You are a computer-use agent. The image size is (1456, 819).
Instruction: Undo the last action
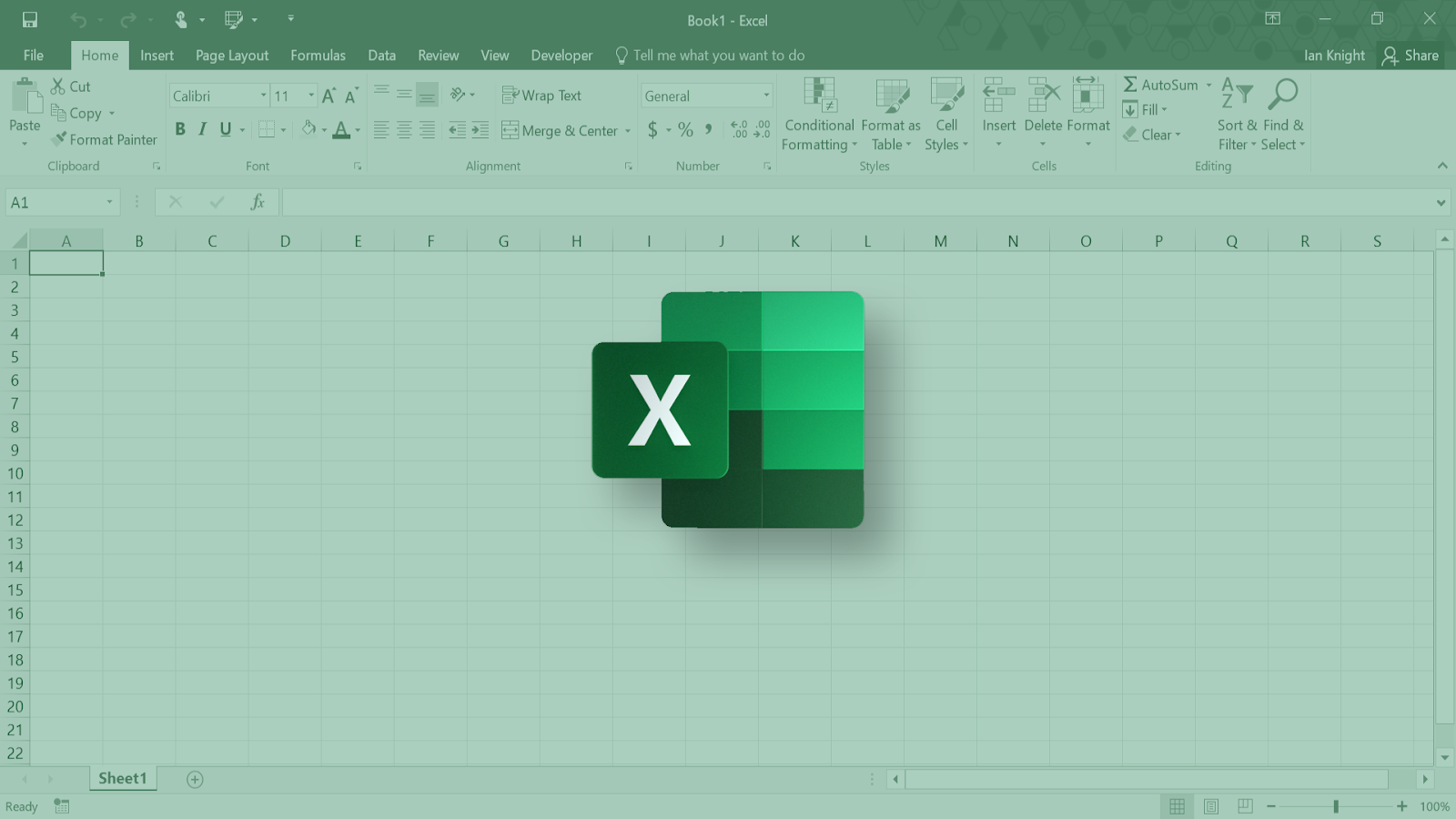(x=78, y=19)
